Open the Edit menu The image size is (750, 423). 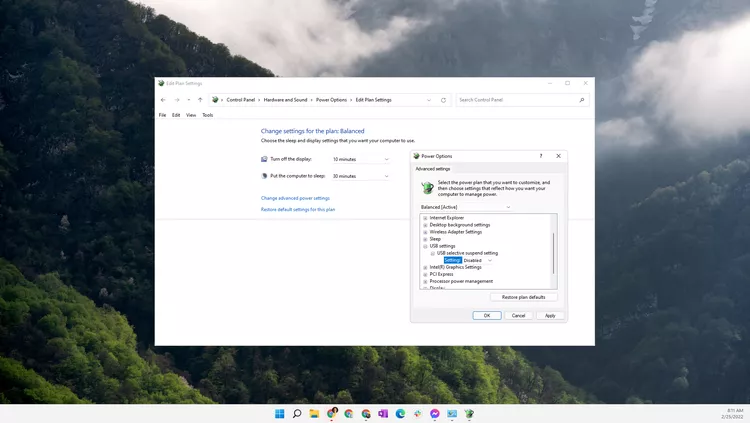(176, 115)
